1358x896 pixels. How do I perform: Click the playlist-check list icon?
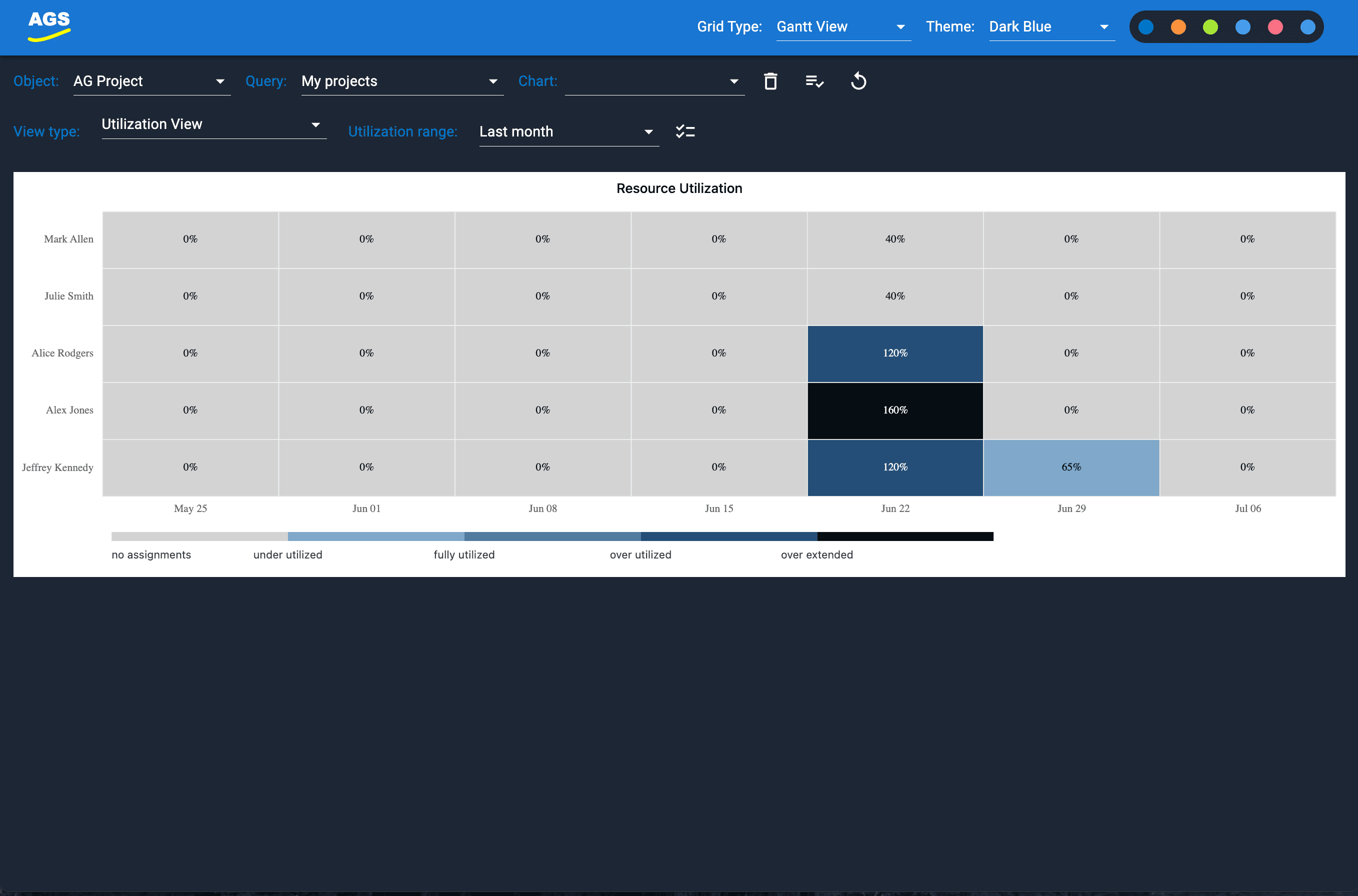[814, 81]
